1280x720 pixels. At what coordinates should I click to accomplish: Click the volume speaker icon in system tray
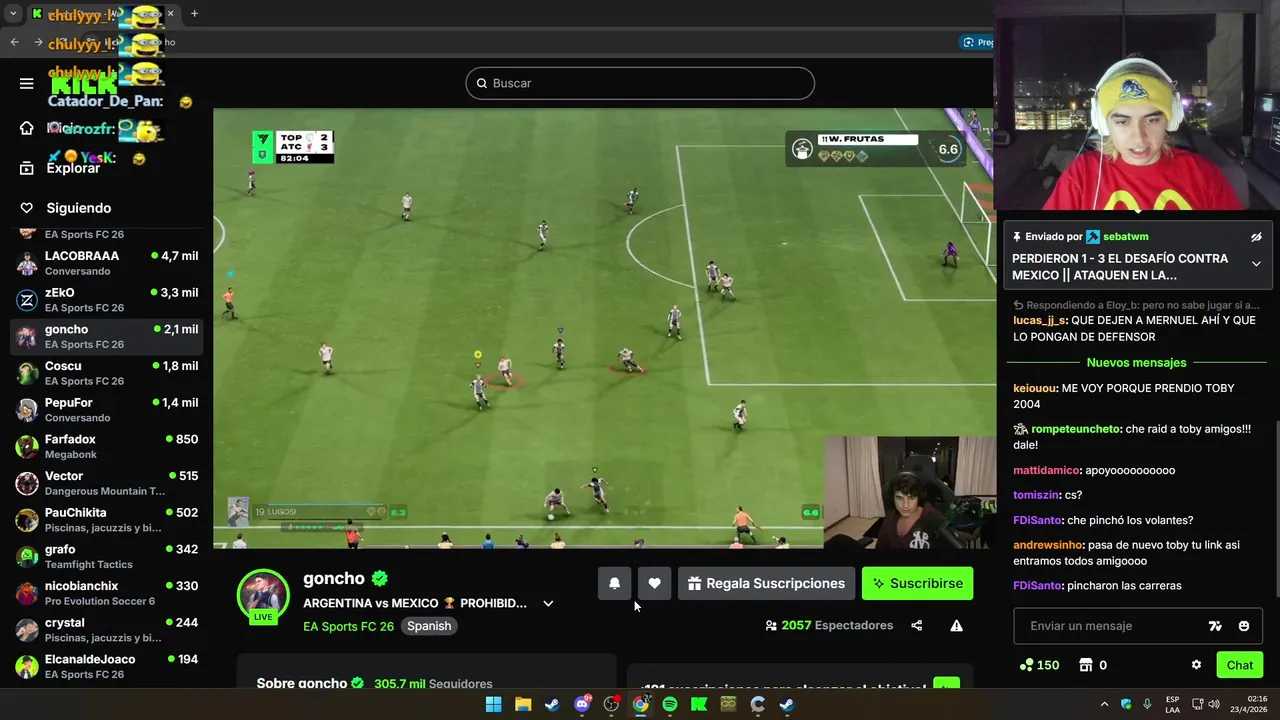pyautogui.click(x=1214, y=704)
